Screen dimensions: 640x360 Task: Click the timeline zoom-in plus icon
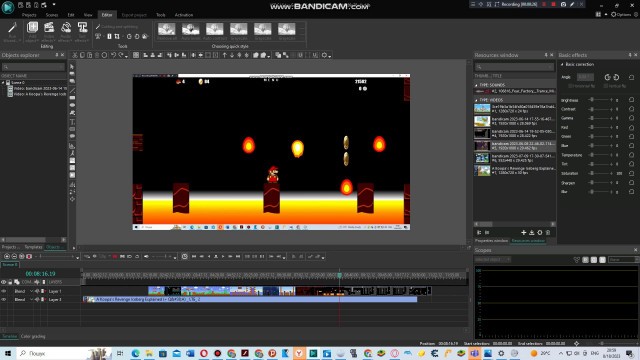point(7,256)
